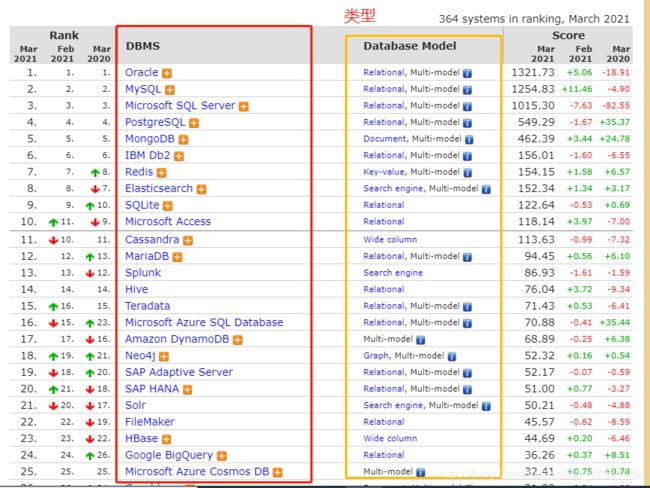The height and width of the screenshot is (488, 650).
Task: Click the plus icon after Google BigQuery
Action: tap(222, 456)
